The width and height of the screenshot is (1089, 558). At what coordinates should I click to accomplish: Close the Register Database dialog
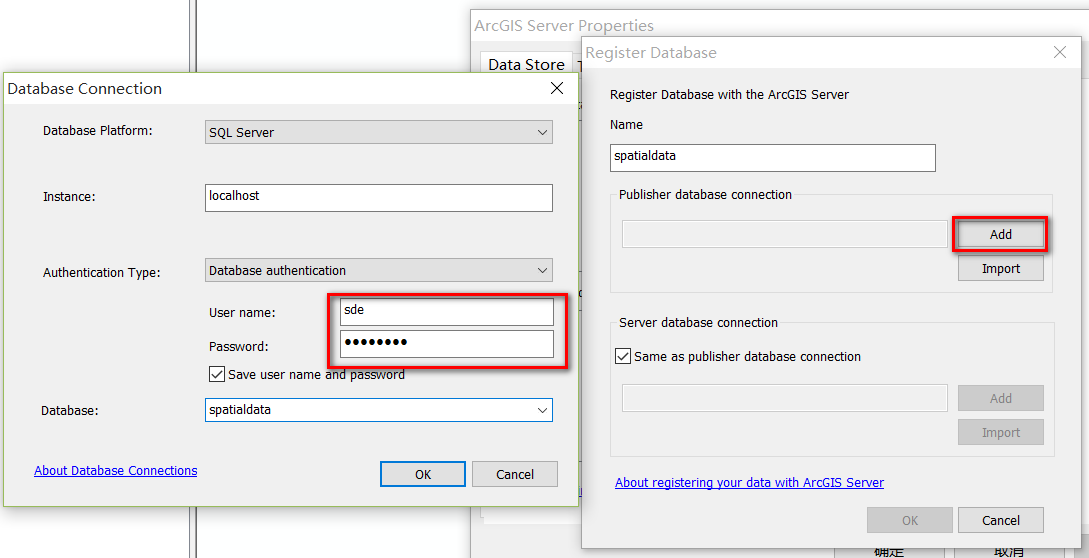(1060, 52)
